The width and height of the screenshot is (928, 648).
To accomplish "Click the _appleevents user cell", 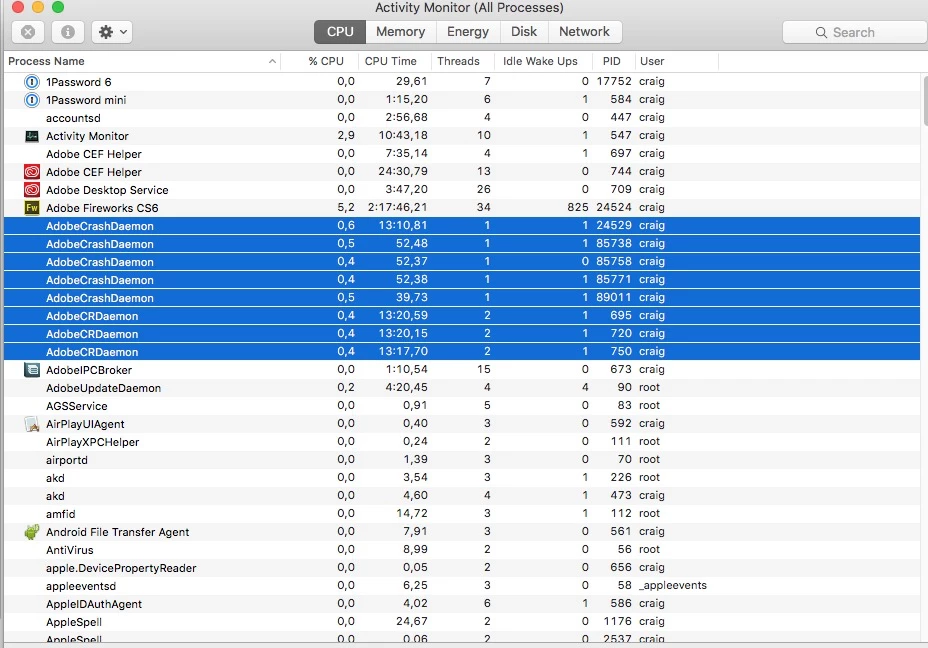I will click(673, 586).
